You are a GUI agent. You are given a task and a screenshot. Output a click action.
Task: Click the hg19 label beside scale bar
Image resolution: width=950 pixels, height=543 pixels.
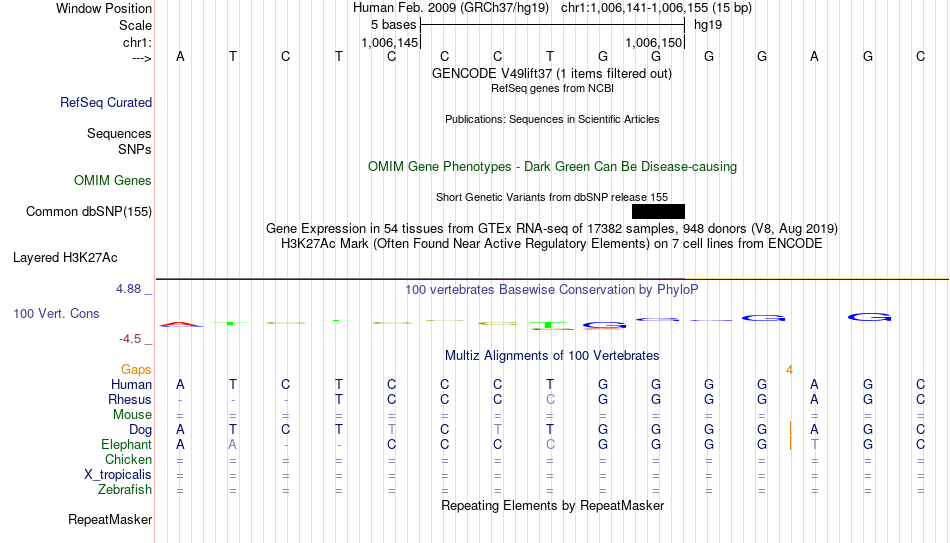[x=708, y=25]
